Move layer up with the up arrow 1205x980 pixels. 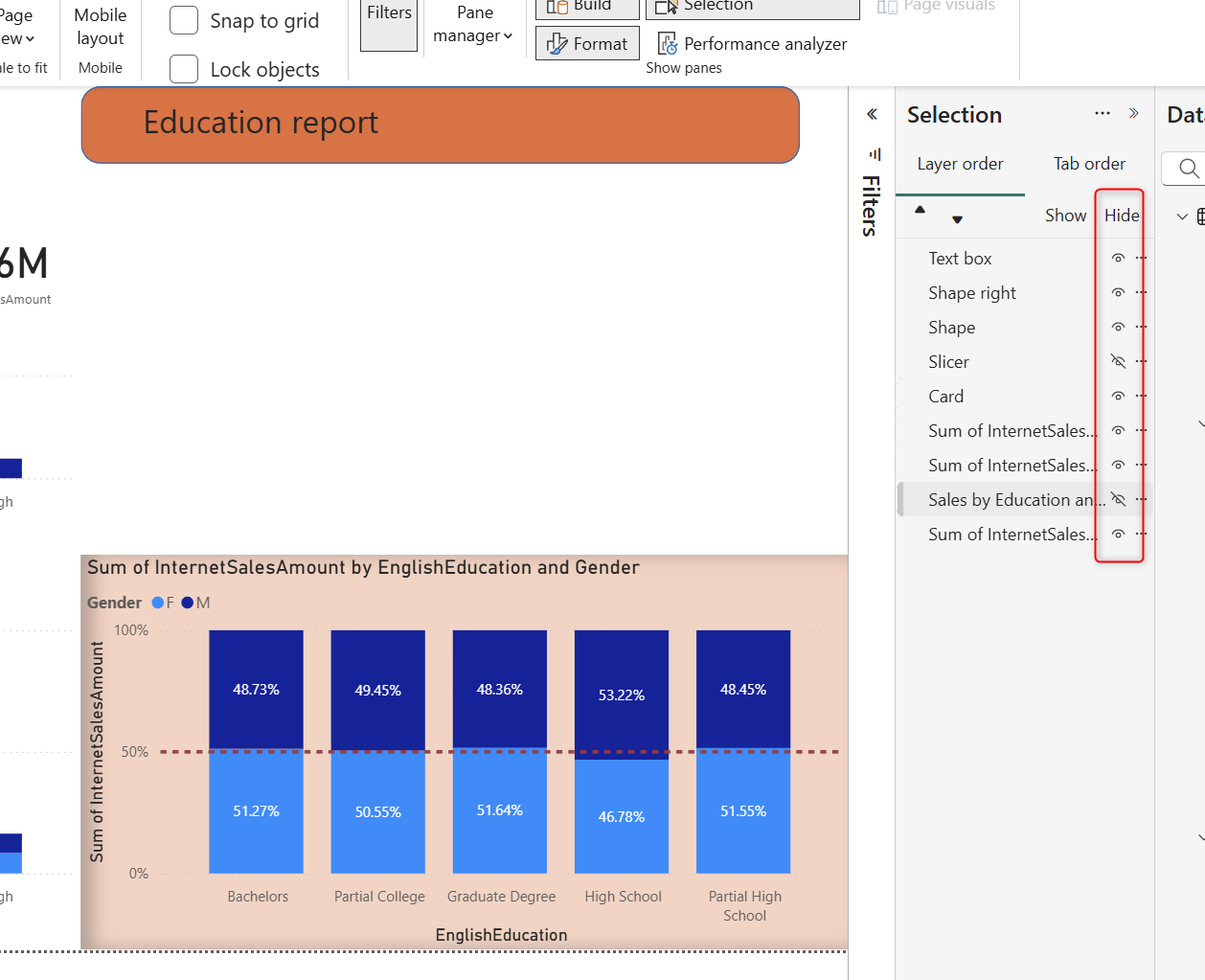[920, 210]
